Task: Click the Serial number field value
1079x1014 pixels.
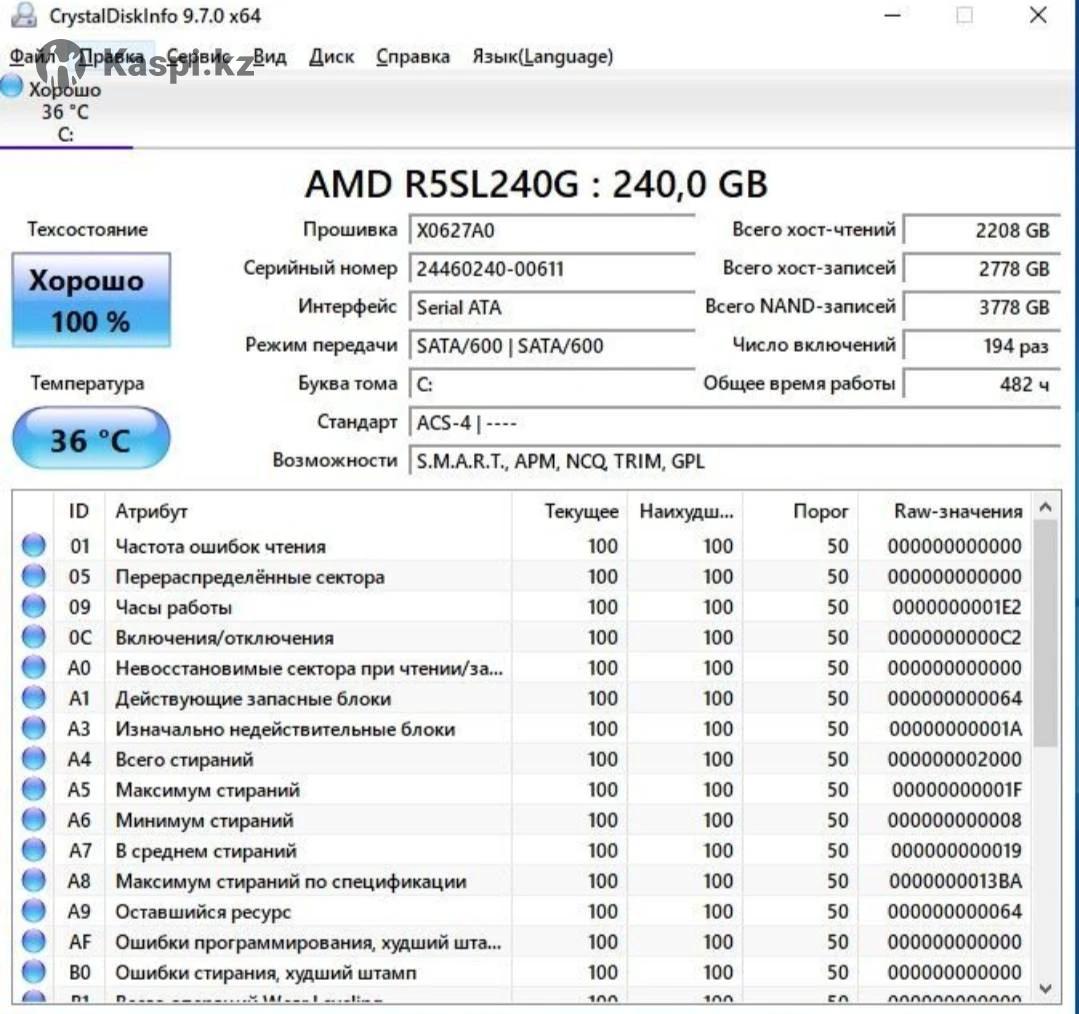Action: pyautogui.click(x=550, y=269)
